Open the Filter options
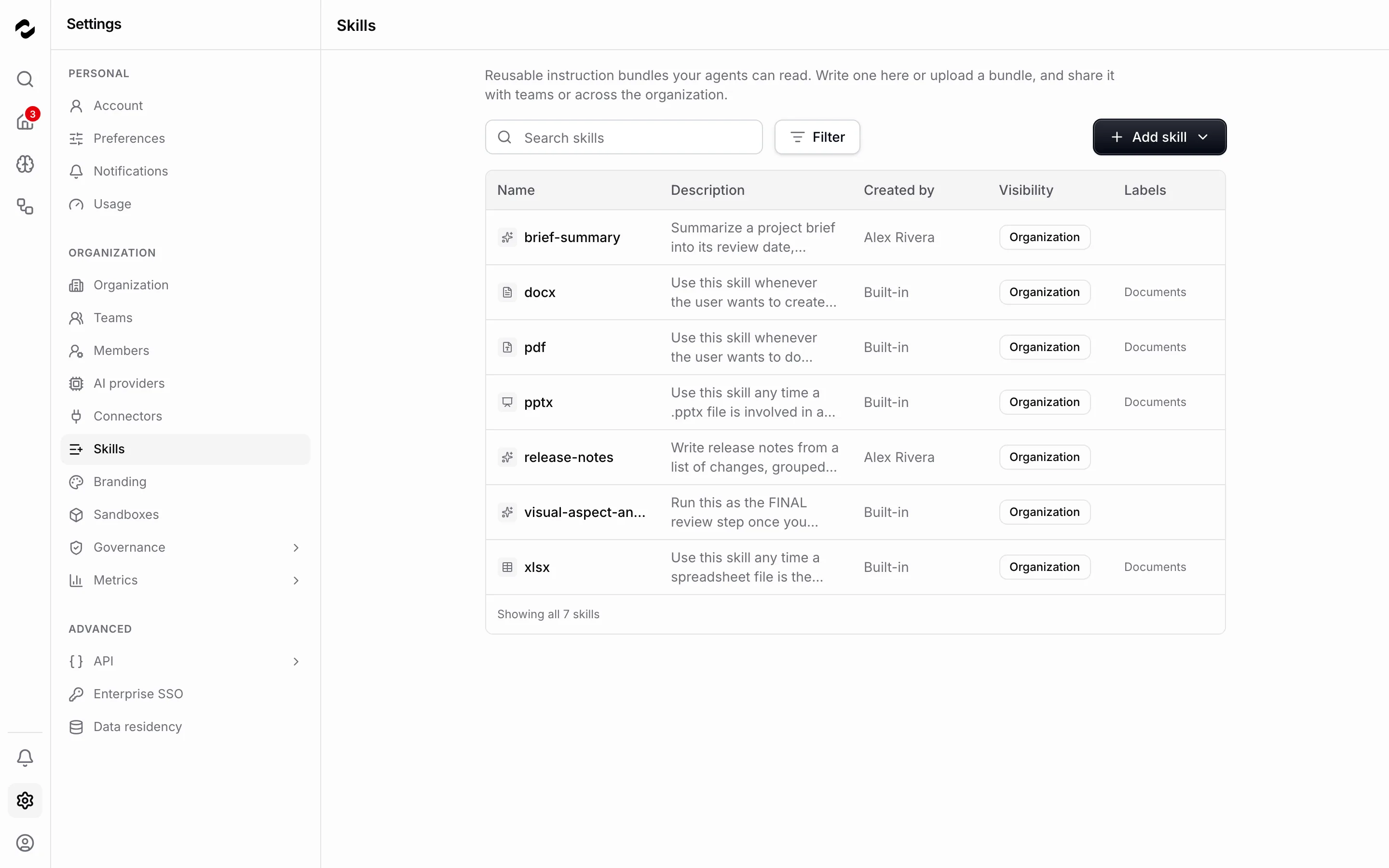The height and width of the screenshot is (868, 1389). point(817,137)
